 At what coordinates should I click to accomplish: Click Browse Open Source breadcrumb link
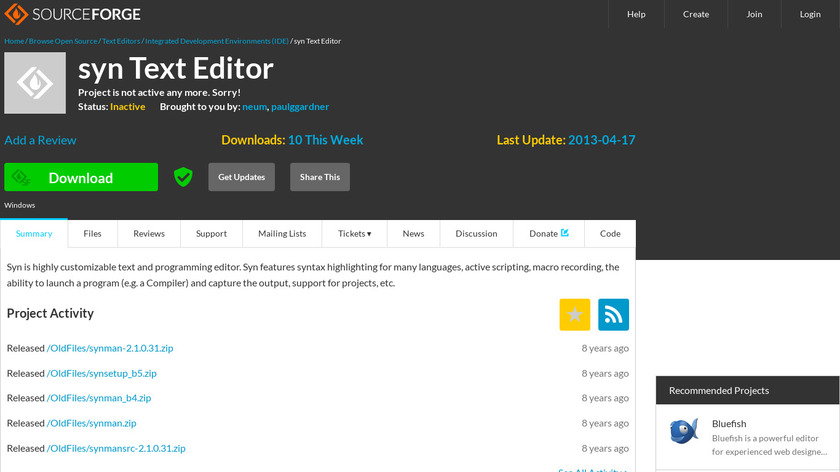click(x=63, y=41)
